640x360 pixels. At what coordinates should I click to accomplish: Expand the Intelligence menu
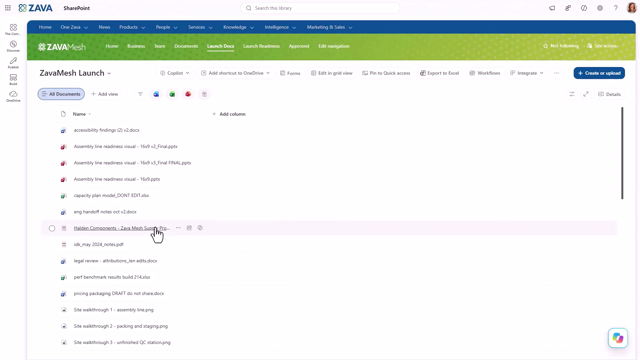pyautogui.click(x=280, y=27)
